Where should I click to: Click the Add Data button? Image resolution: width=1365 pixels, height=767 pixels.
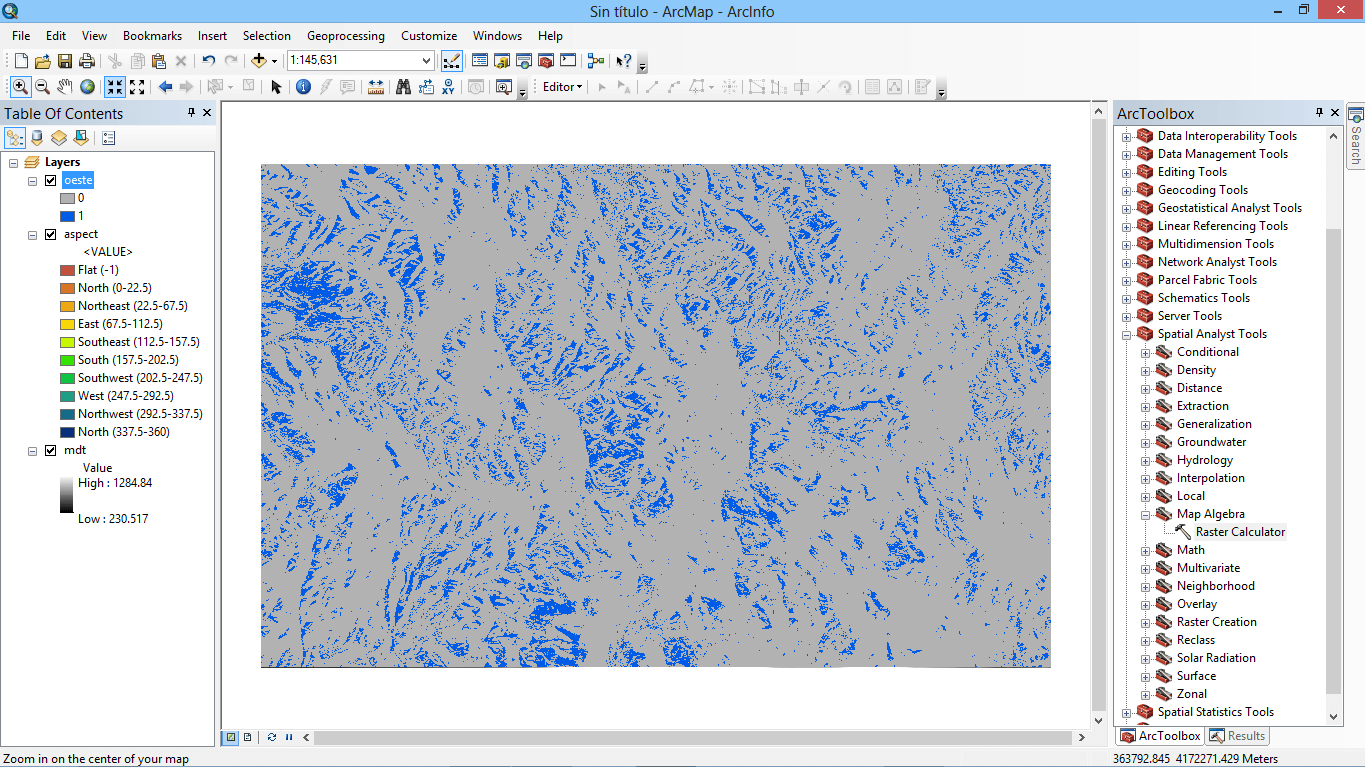[x=259, y=61]
